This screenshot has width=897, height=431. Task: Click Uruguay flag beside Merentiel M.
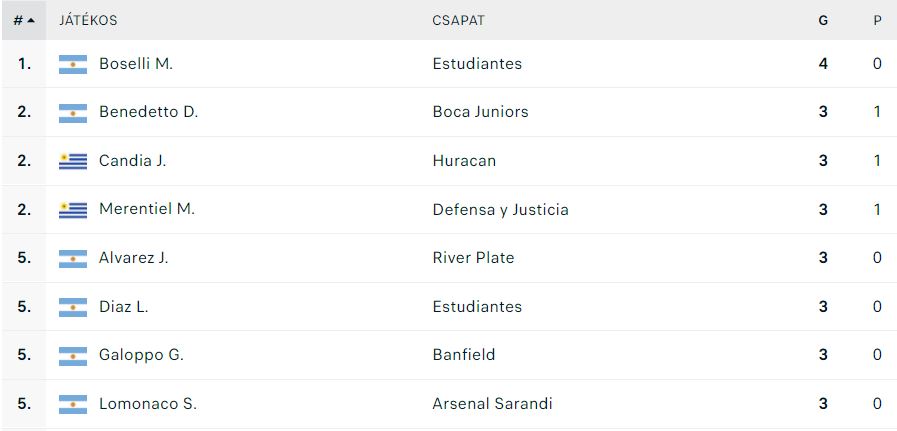pyautogui.click(x=73, y=210)
